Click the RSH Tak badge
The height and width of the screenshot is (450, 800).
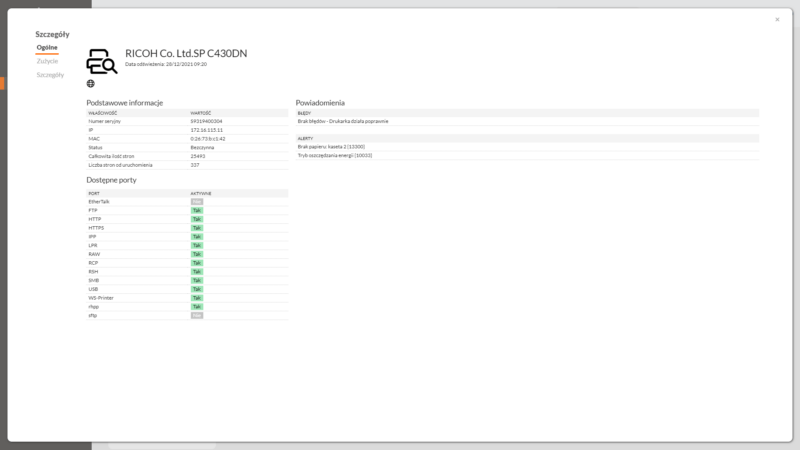click(197, 272)
